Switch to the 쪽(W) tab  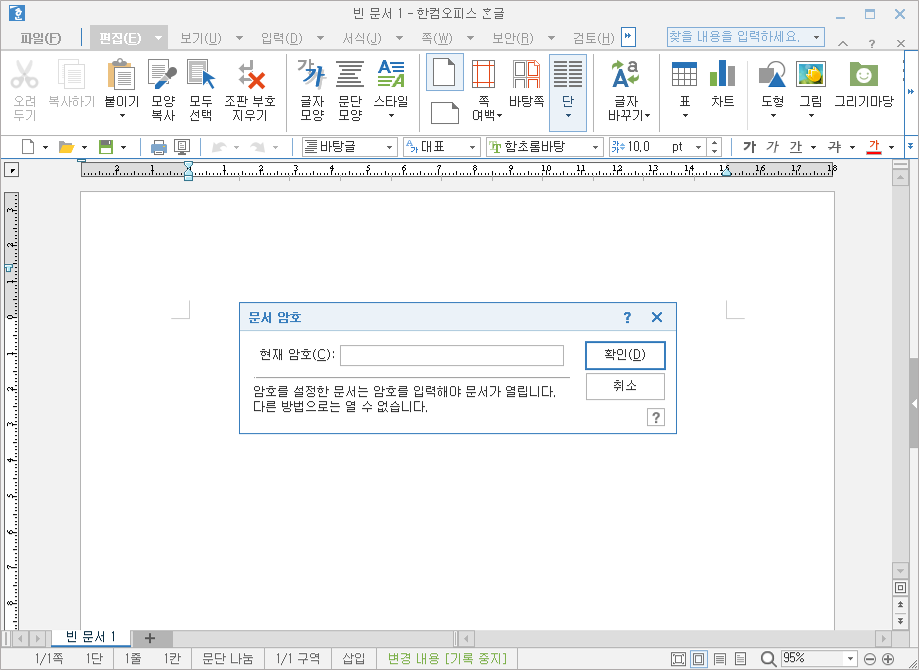click(437, 39)
